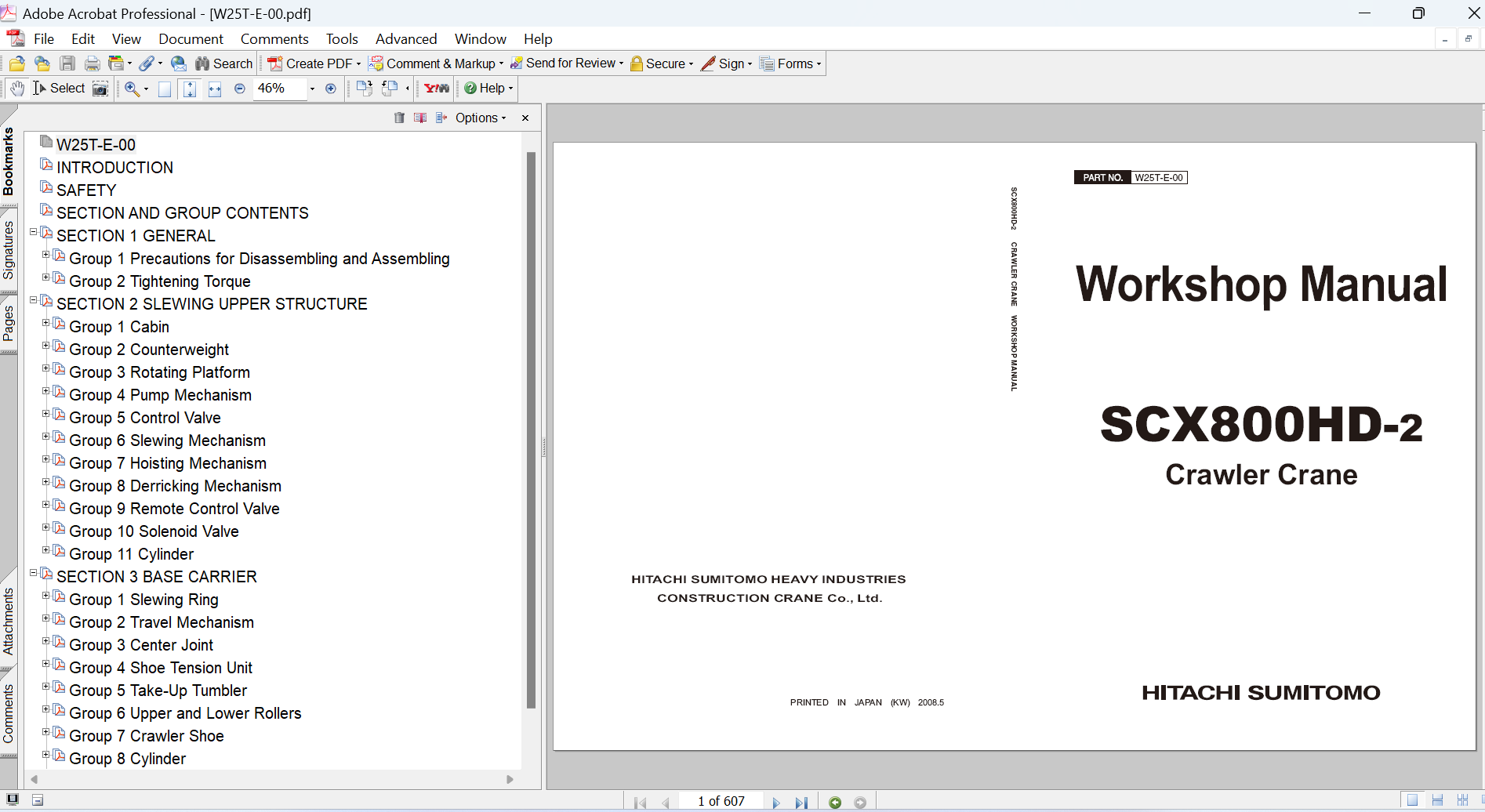The image size is (1485, 812).
Task: Open the bookmarks Options dropdown
Action: 481,118
